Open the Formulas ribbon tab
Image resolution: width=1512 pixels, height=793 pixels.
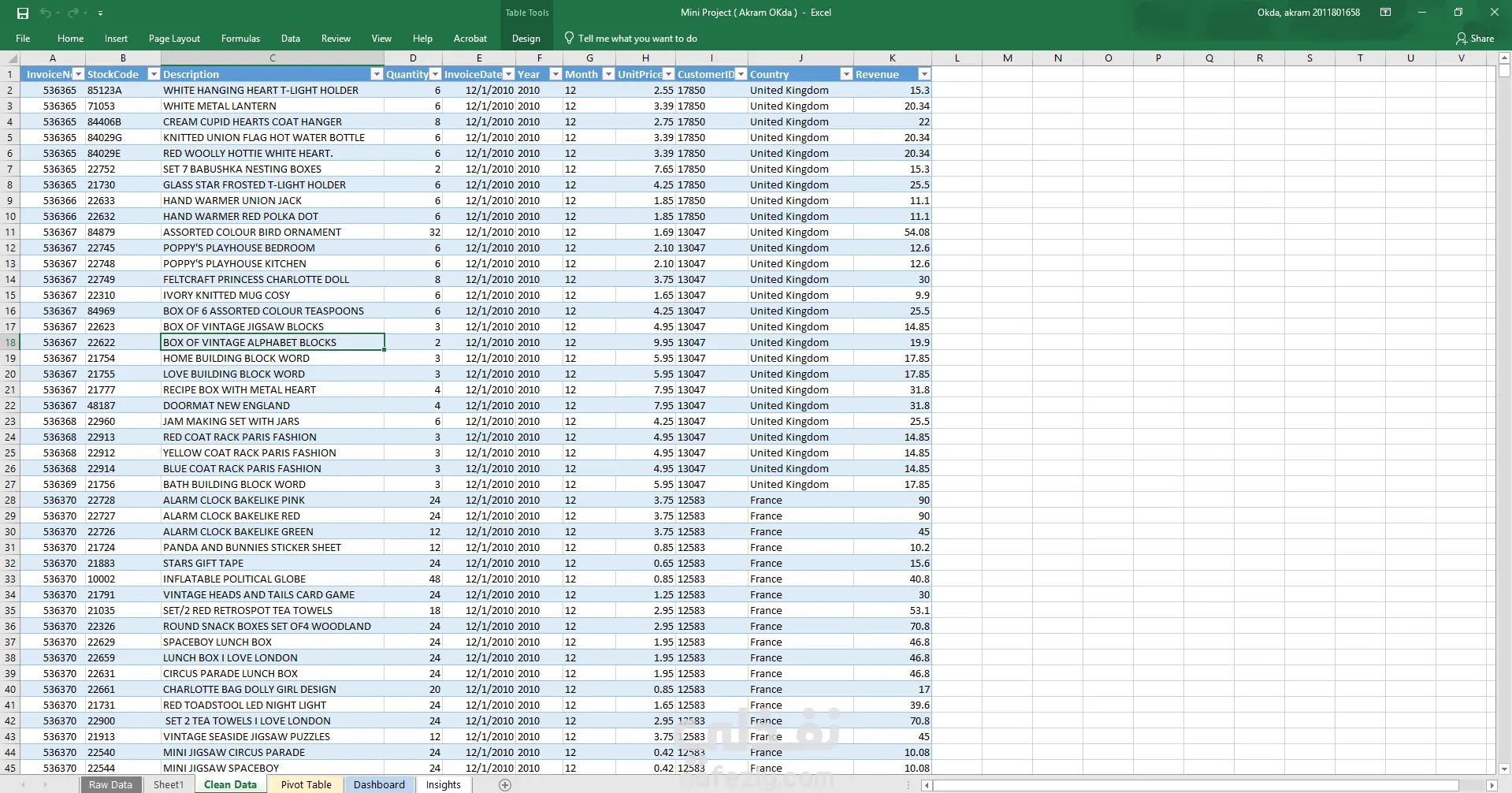(x=240, y=39)
